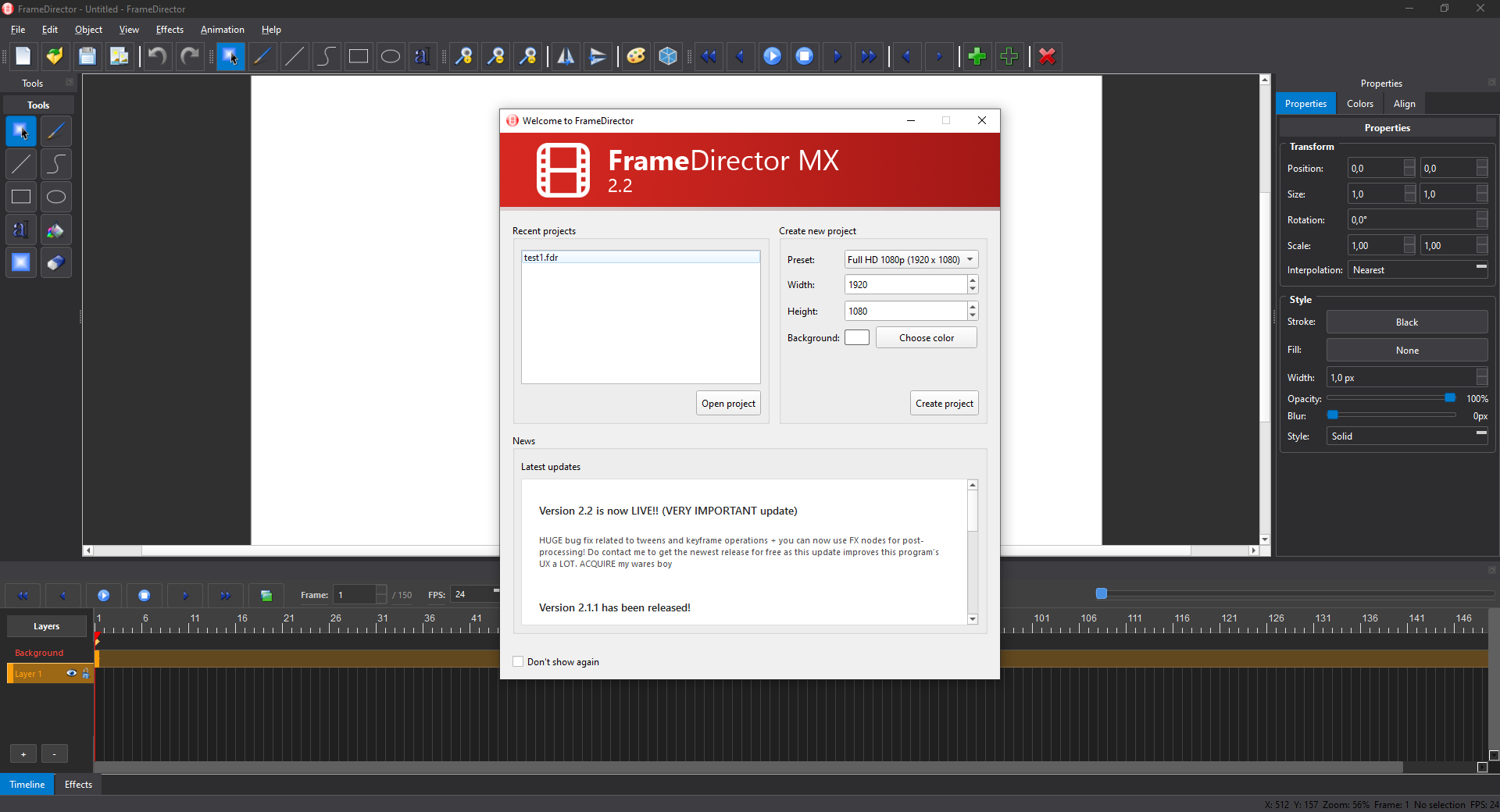Click the timeline zoom slider handle
Screen dimensions: 1500x812
click(x=1102, y=593)
